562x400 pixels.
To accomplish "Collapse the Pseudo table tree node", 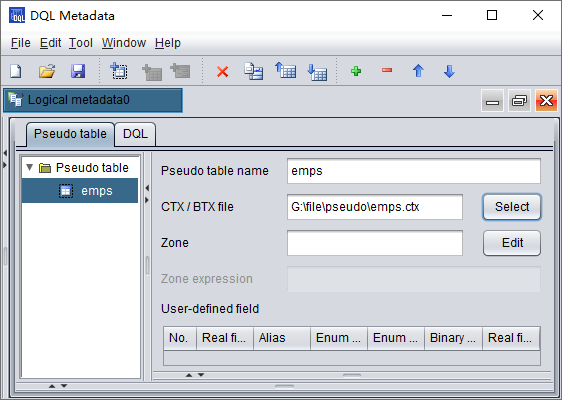I will 30,167.
